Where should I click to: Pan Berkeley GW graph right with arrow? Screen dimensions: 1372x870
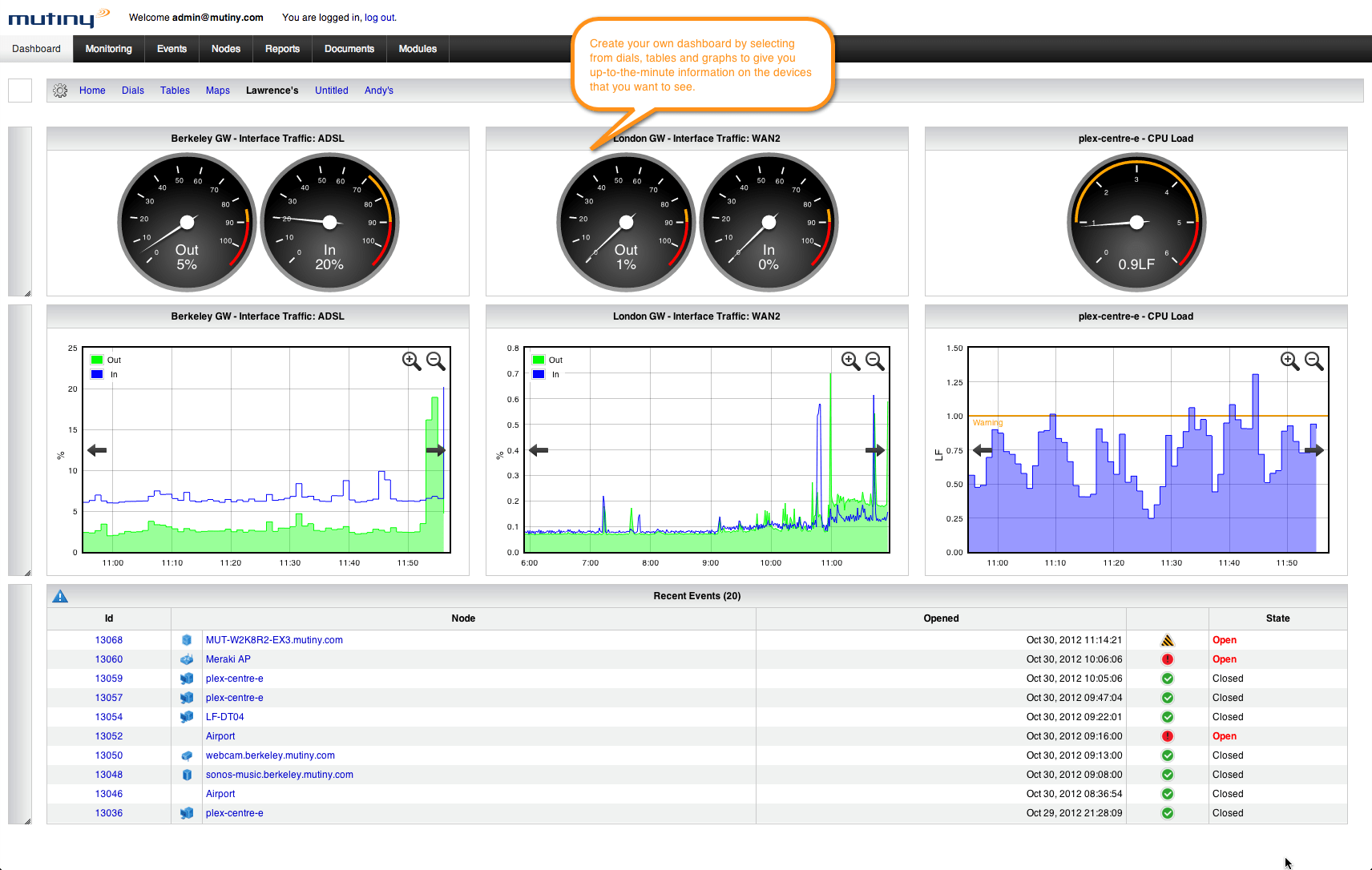pyautogui.click(x=435, y=450)
